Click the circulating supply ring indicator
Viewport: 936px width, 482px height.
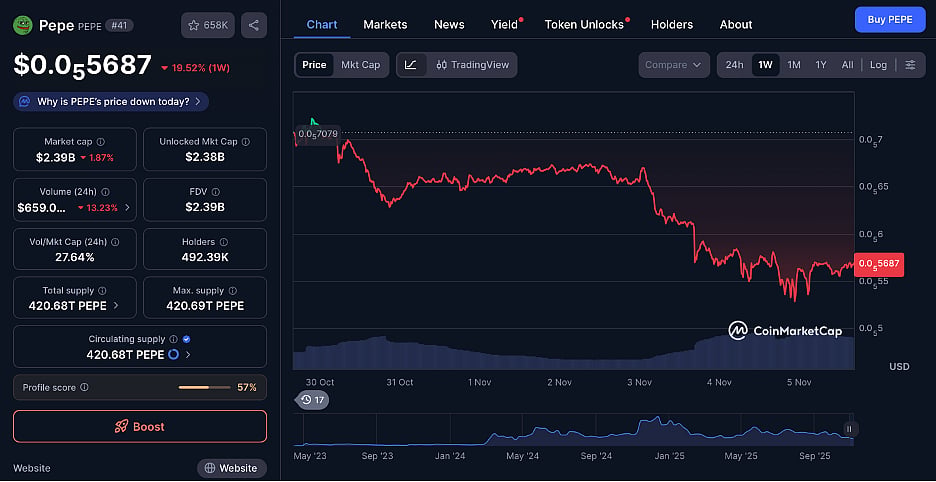(174, 355)
